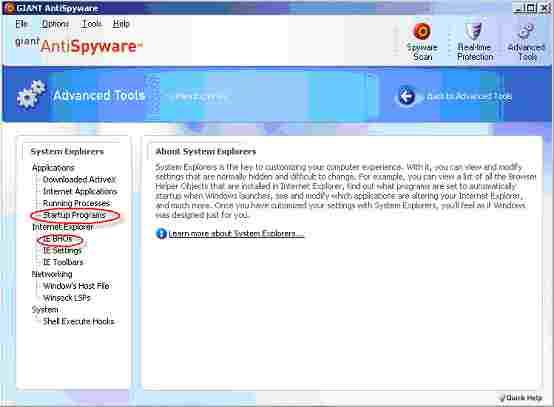This screenshot has height=407, width=554.
Task: Select IE BHOs in tree
Action: click(58, 239)
